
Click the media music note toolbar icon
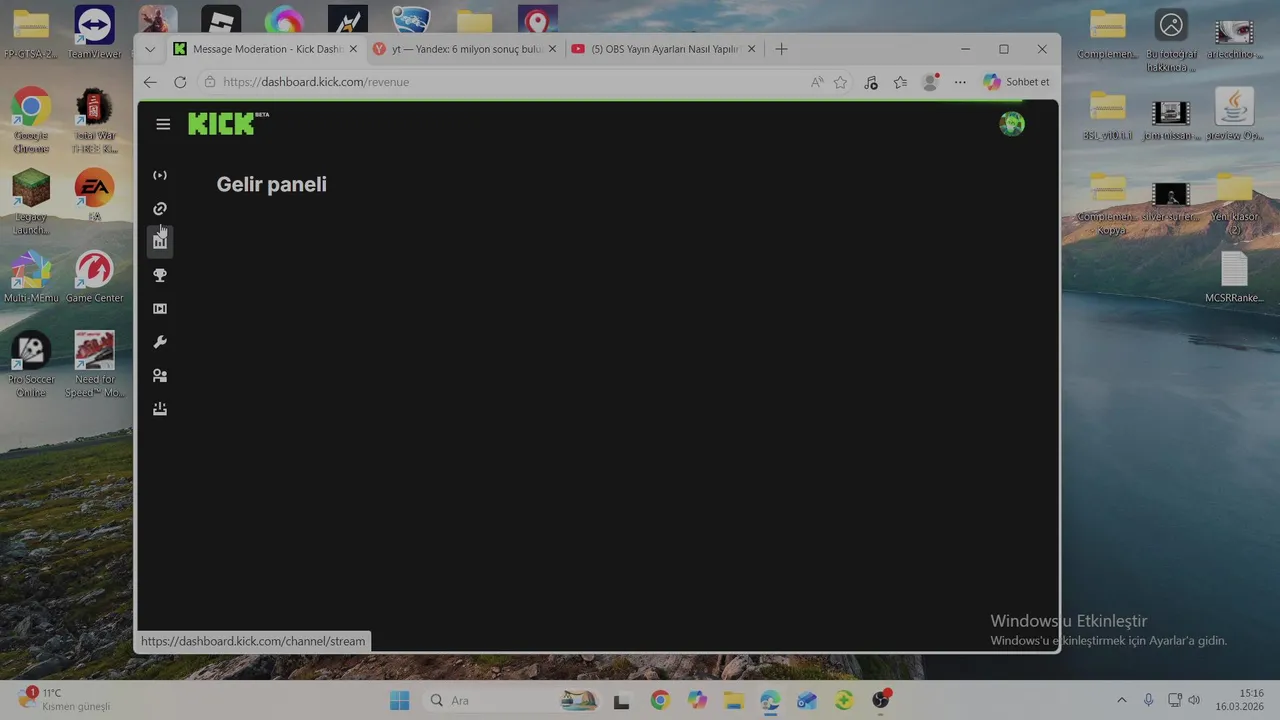point(871,82)
